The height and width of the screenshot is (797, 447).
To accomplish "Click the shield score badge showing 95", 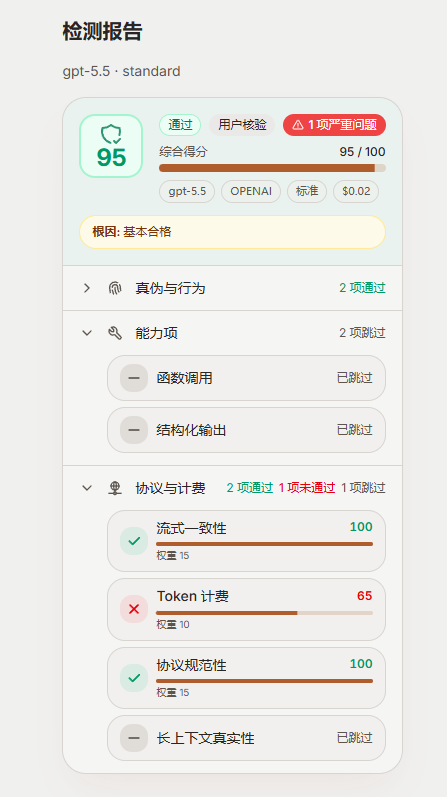I will (111, 146).
